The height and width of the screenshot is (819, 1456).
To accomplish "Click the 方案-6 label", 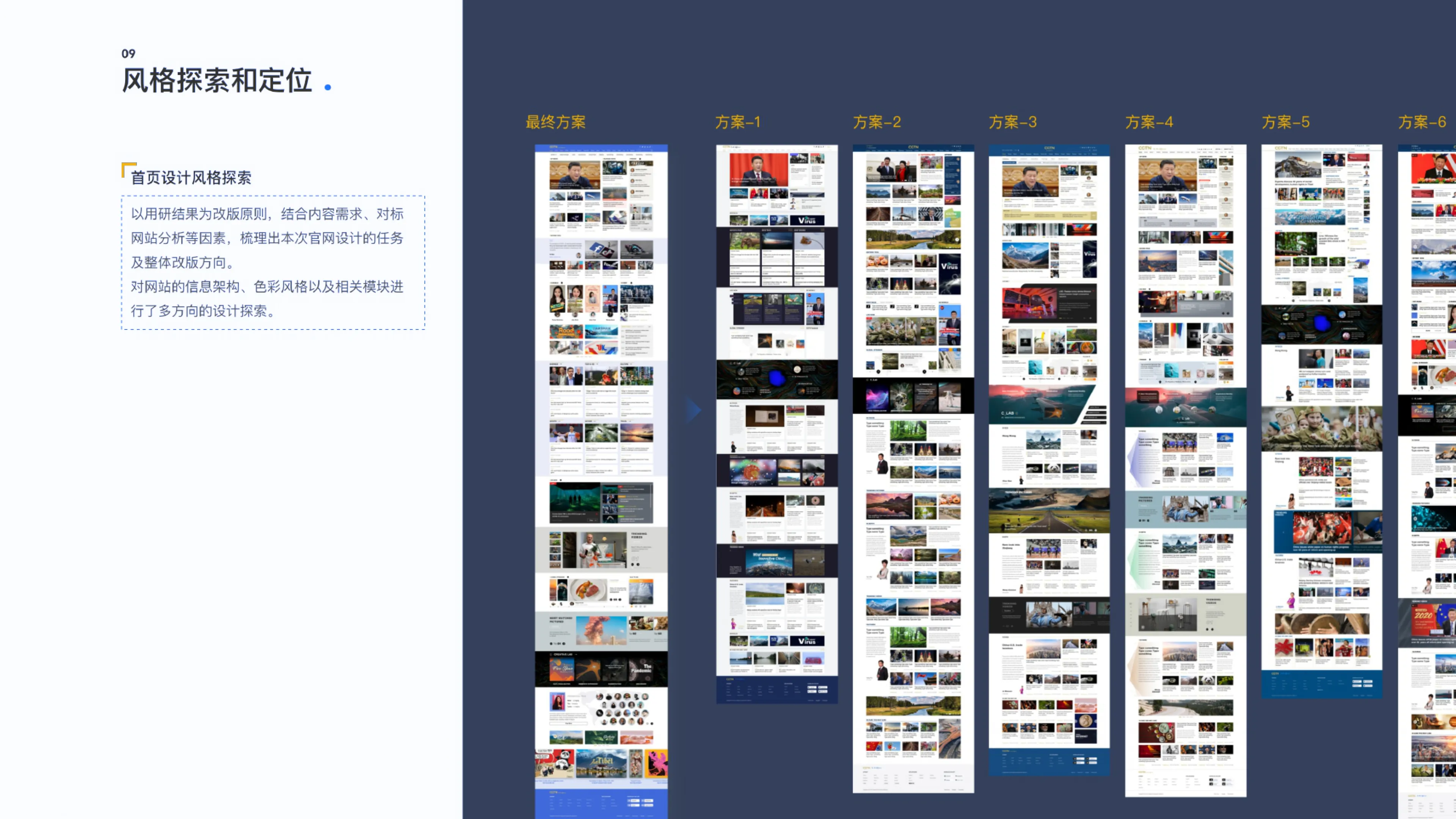I will click(x=1422, y=122).
